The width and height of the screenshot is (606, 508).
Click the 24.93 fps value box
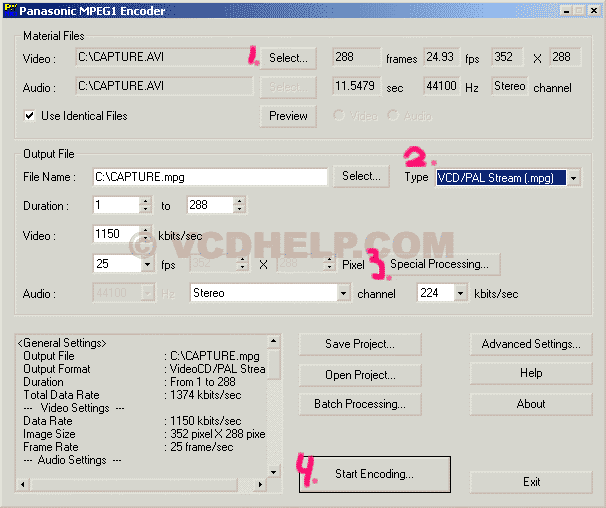pyautogui.click(x=441, y=57)
